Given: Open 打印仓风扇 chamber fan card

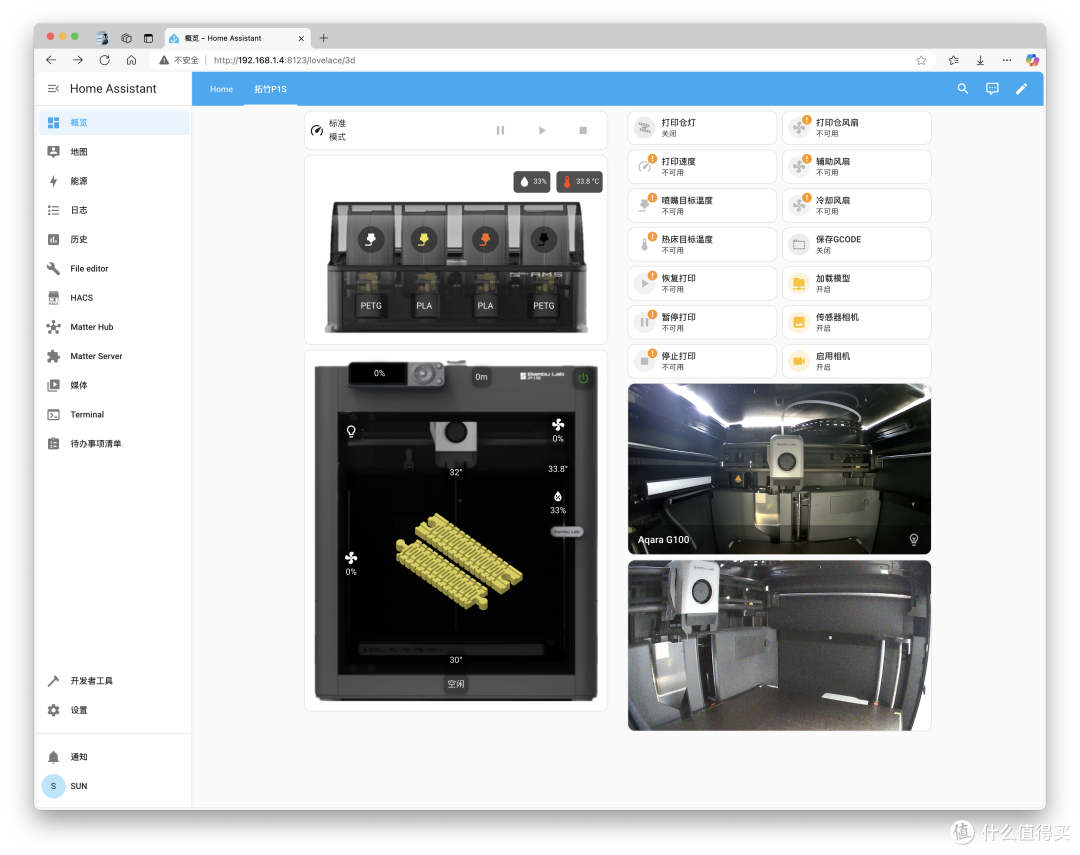Looking at the screenshot, I should (x=857, y=127).
